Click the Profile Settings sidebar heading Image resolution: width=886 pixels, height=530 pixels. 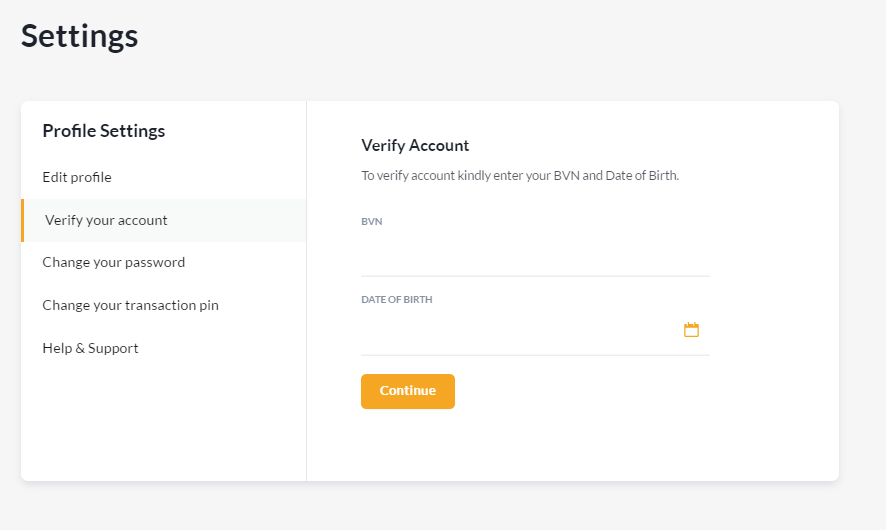pyautogui.click(x=104, y=131)
